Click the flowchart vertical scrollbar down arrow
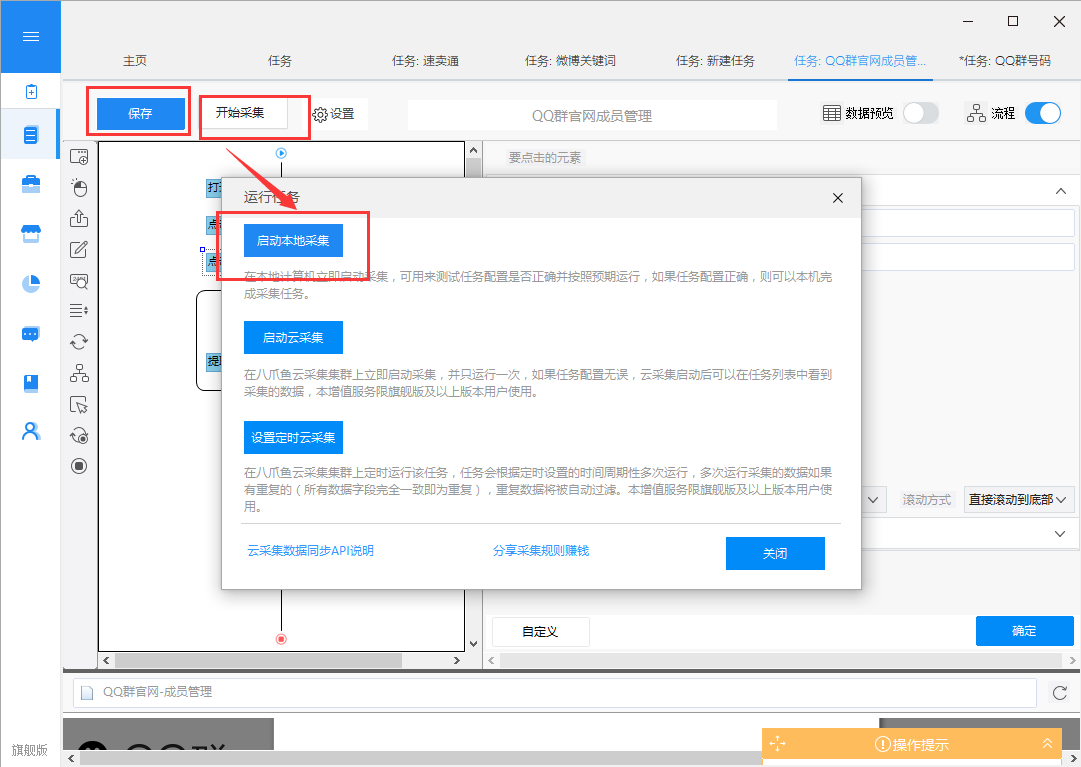 pos(473,644)
